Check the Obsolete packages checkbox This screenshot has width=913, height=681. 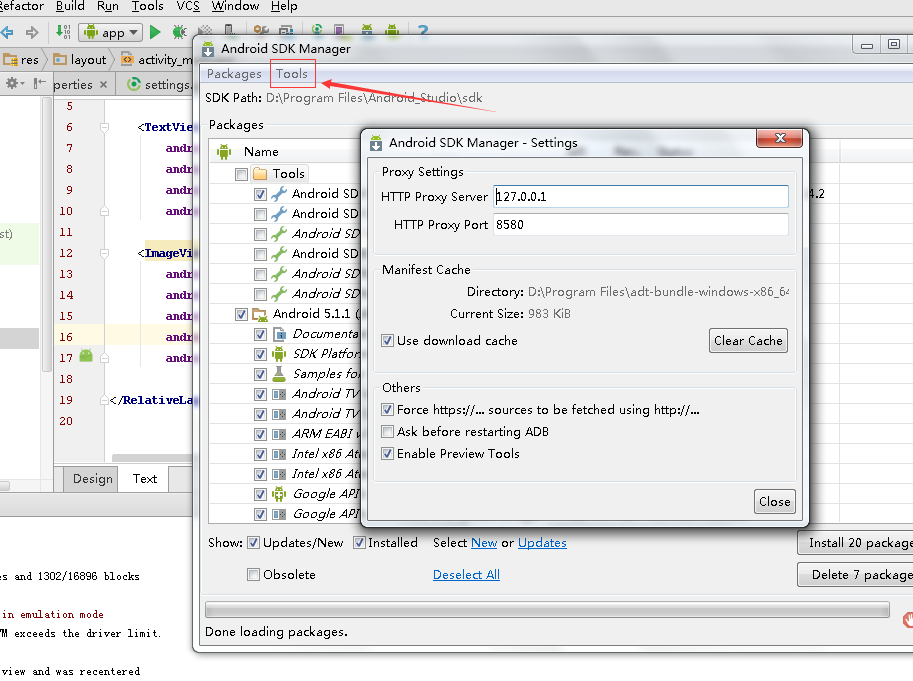tap(254, 575)
